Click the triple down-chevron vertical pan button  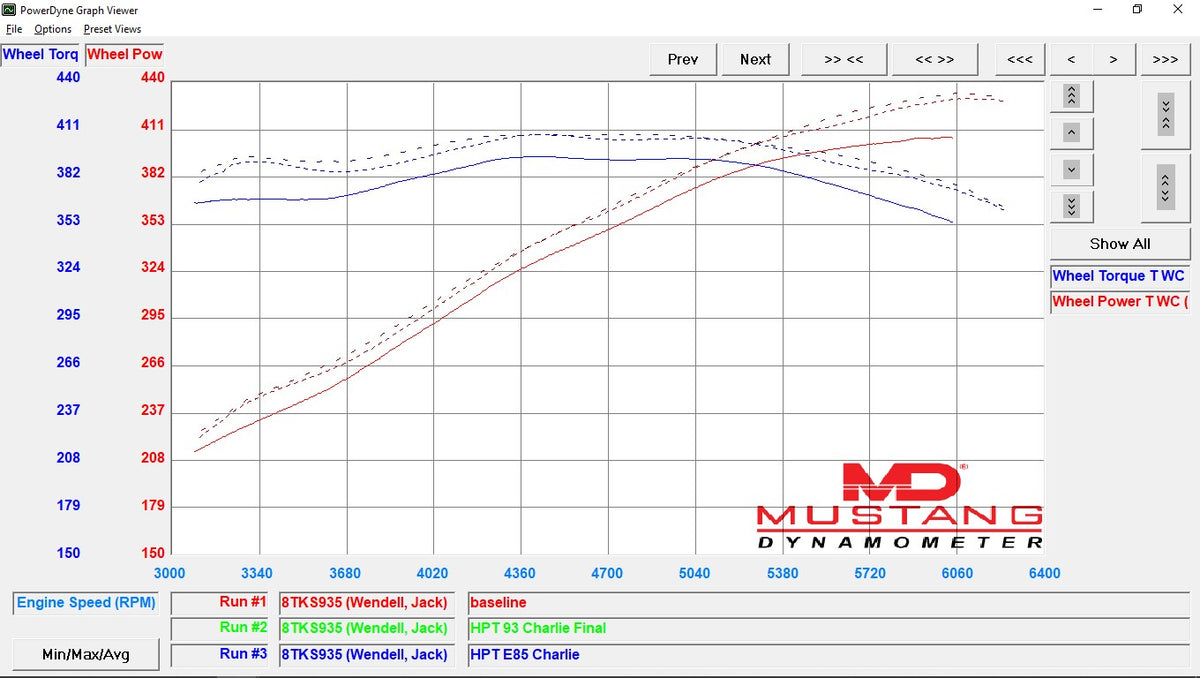[x=1071, y=206]
